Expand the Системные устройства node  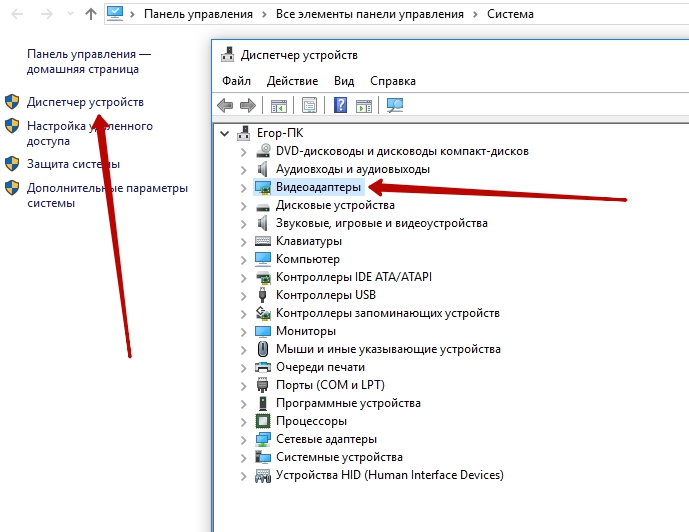243,458
